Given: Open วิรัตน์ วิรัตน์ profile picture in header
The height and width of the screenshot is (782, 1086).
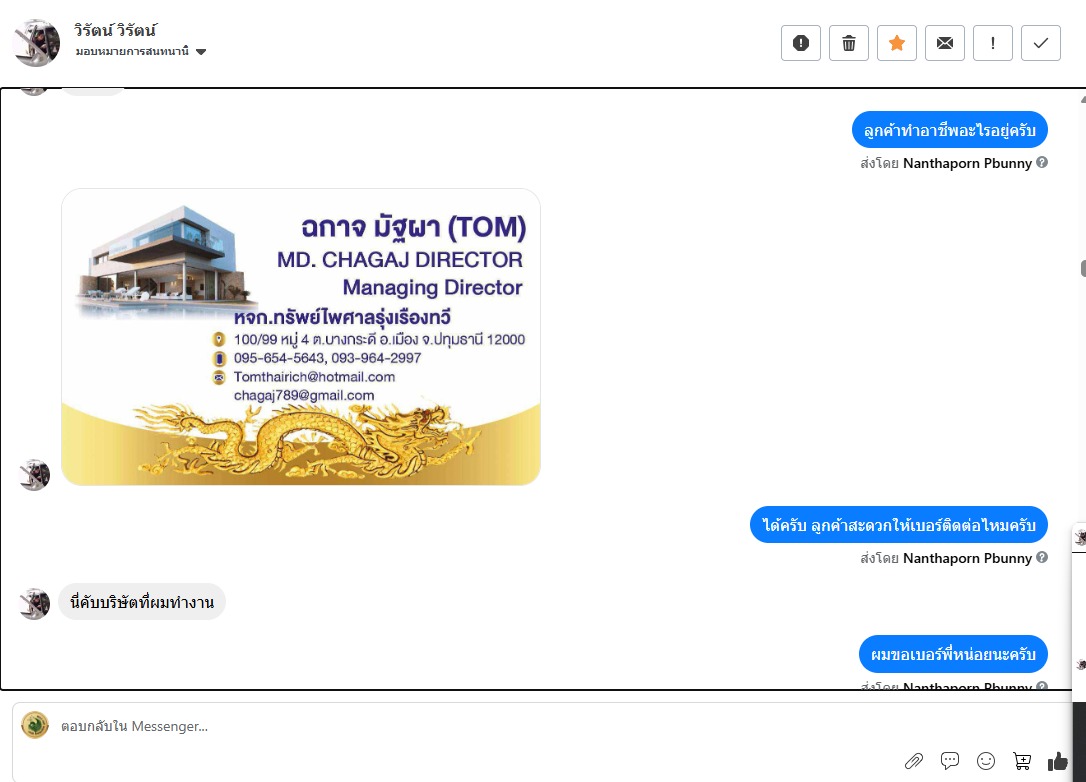Looking at the screenshot, I should click(x=36, y=43).
